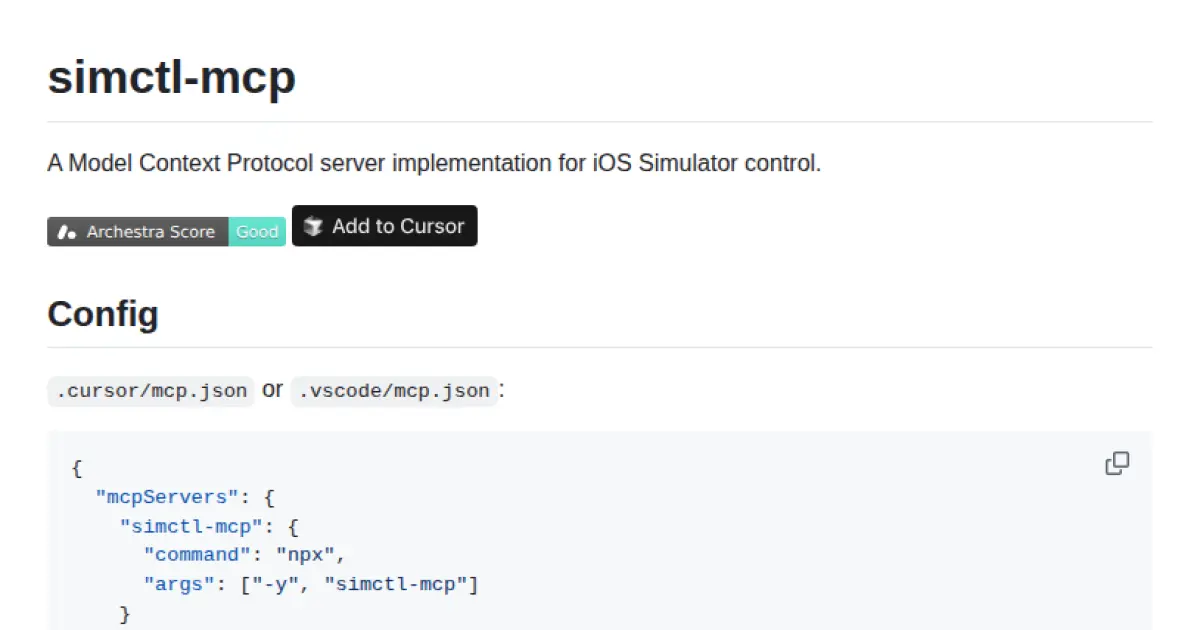
Task: Click the green Good score indicator
Action: 257,232
